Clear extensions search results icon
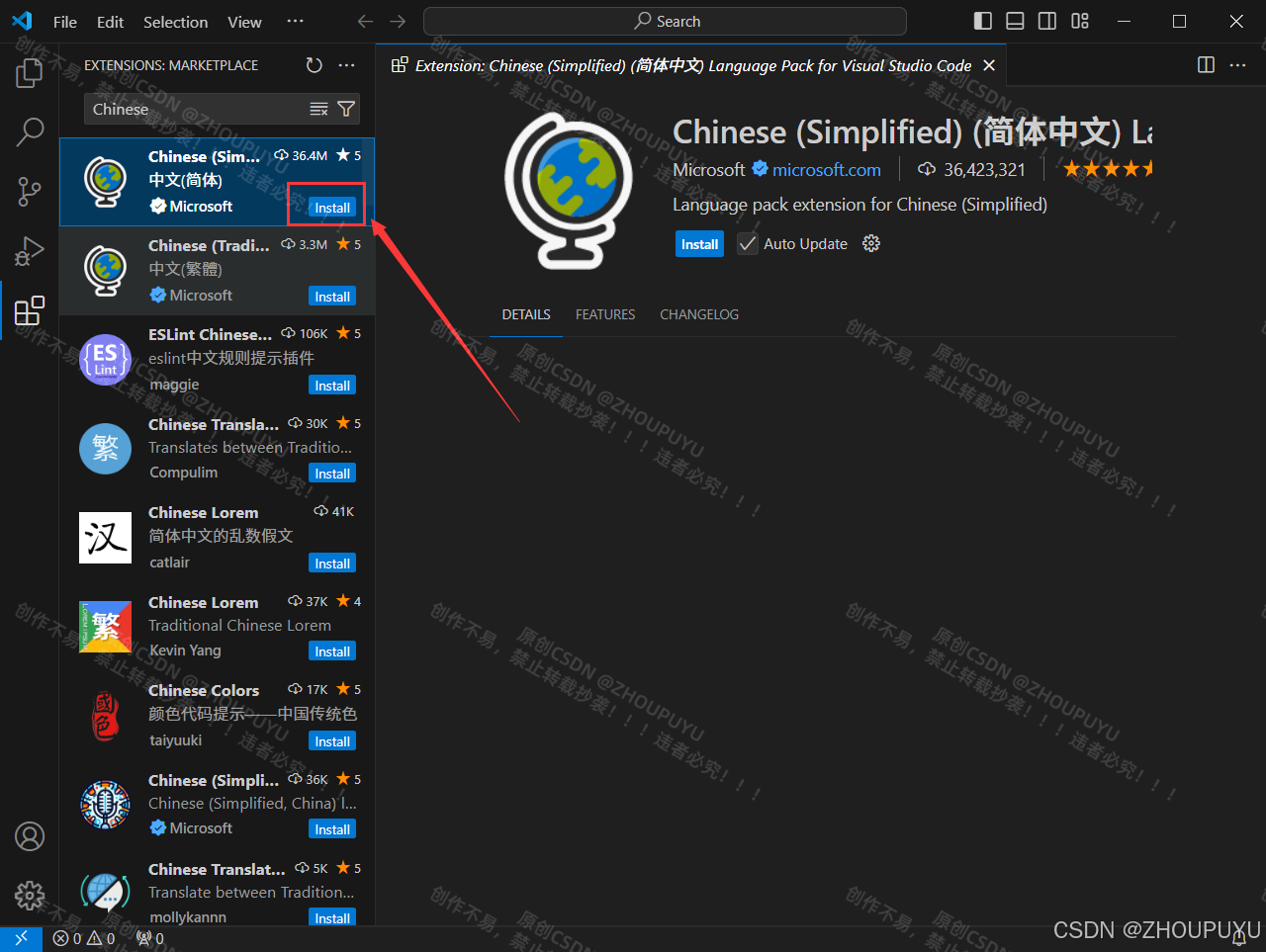This screenshot has width=1266, height=952. [x=318, y=109]
